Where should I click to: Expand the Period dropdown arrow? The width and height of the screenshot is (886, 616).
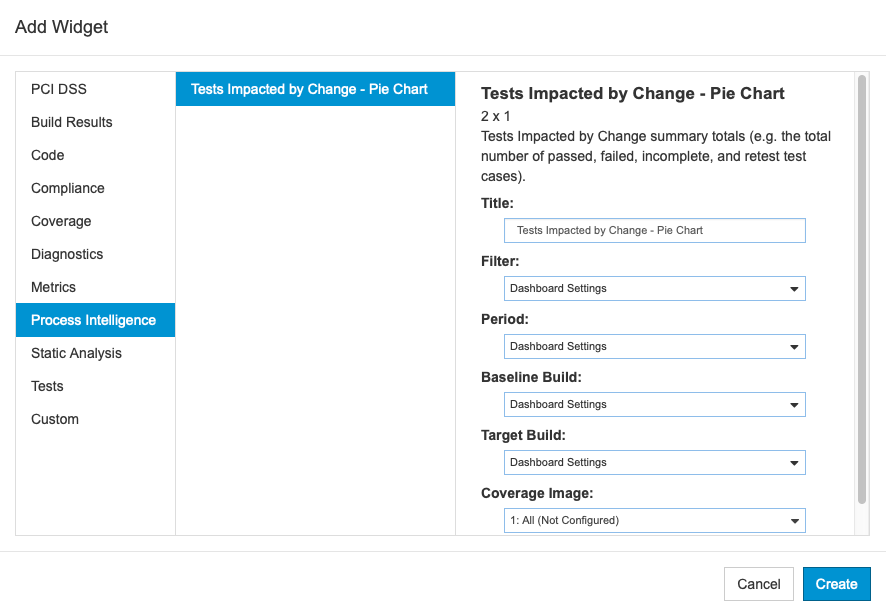[794, 346]
